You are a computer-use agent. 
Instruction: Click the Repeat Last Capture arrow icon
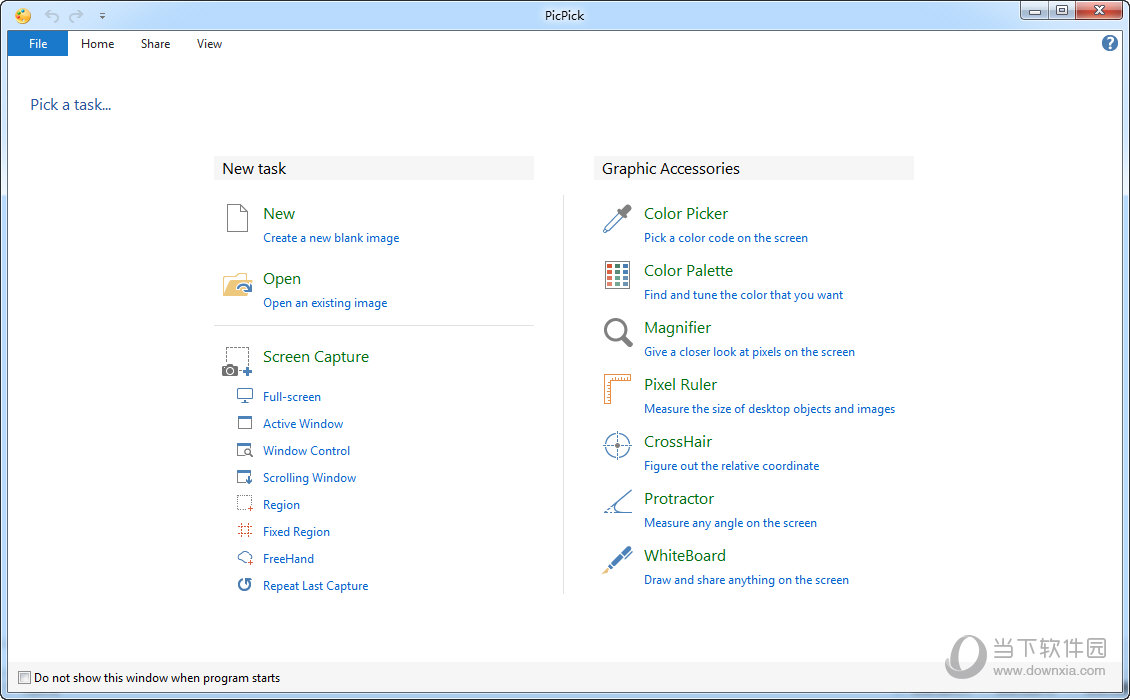245,585
